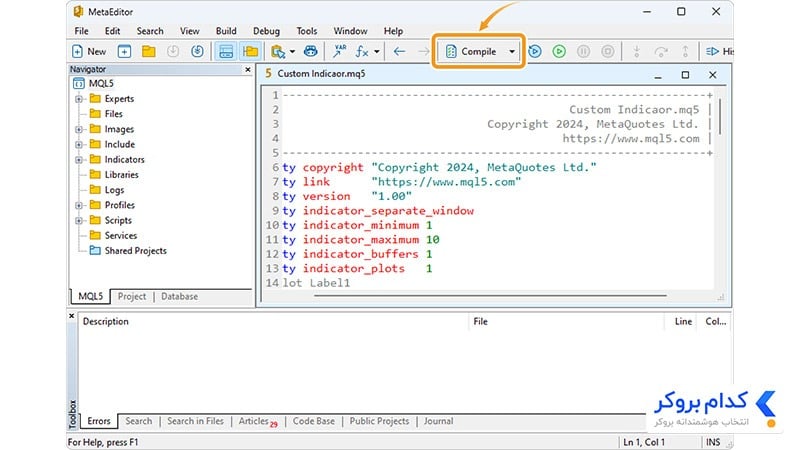Click the step out icon
The width and height of the screenshot is (800, 450).
[x=685, y=52]
